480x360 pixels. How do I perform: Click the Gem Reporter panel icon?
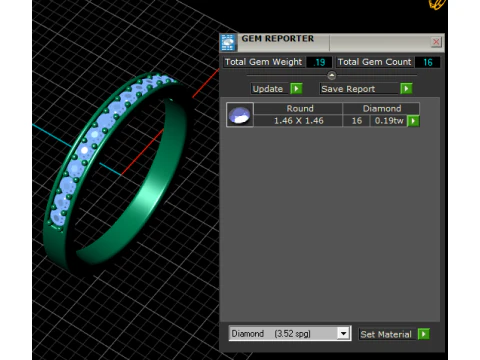tap(228, 43)
